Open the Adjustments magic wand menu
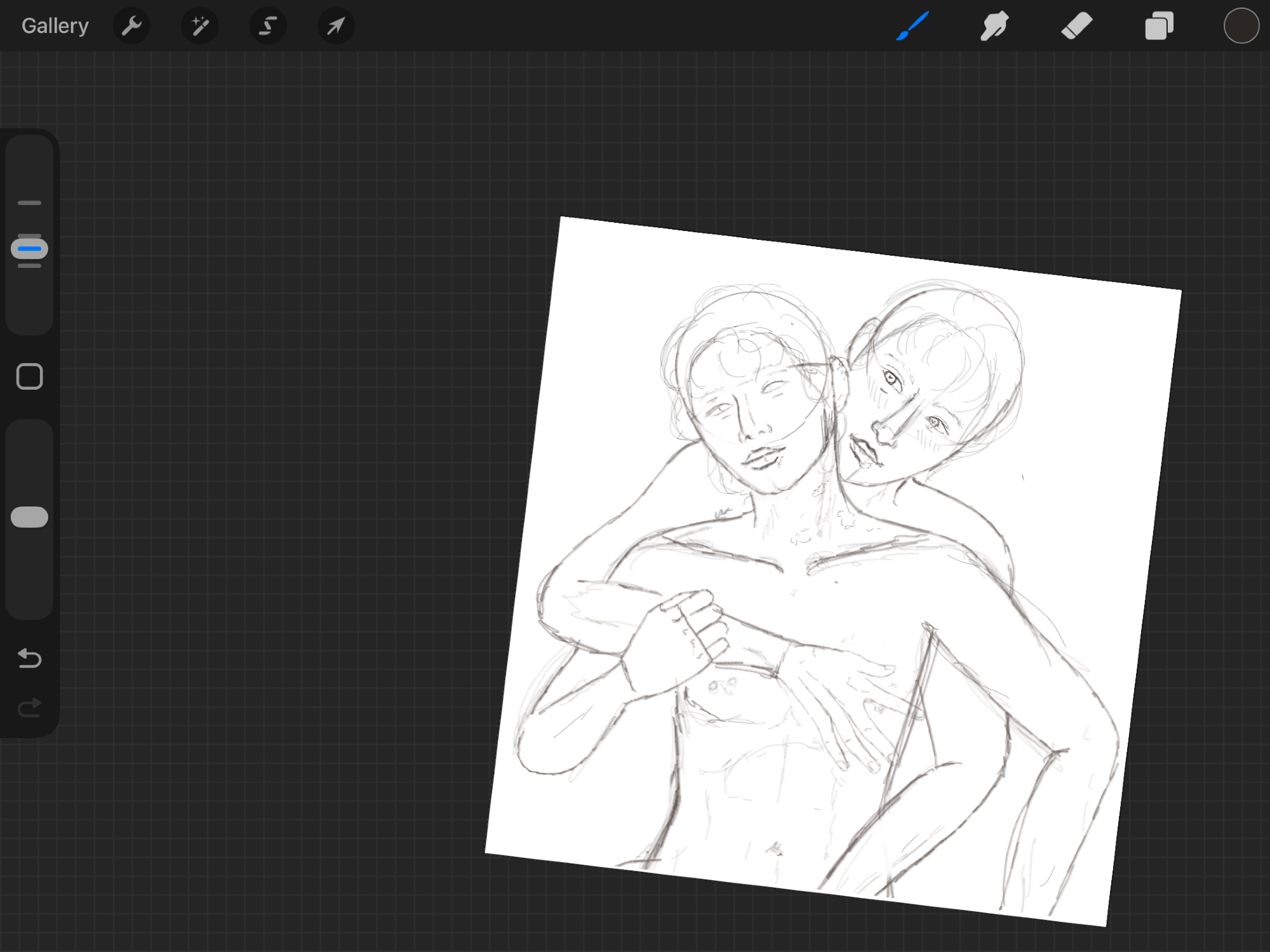 [199, 26]
